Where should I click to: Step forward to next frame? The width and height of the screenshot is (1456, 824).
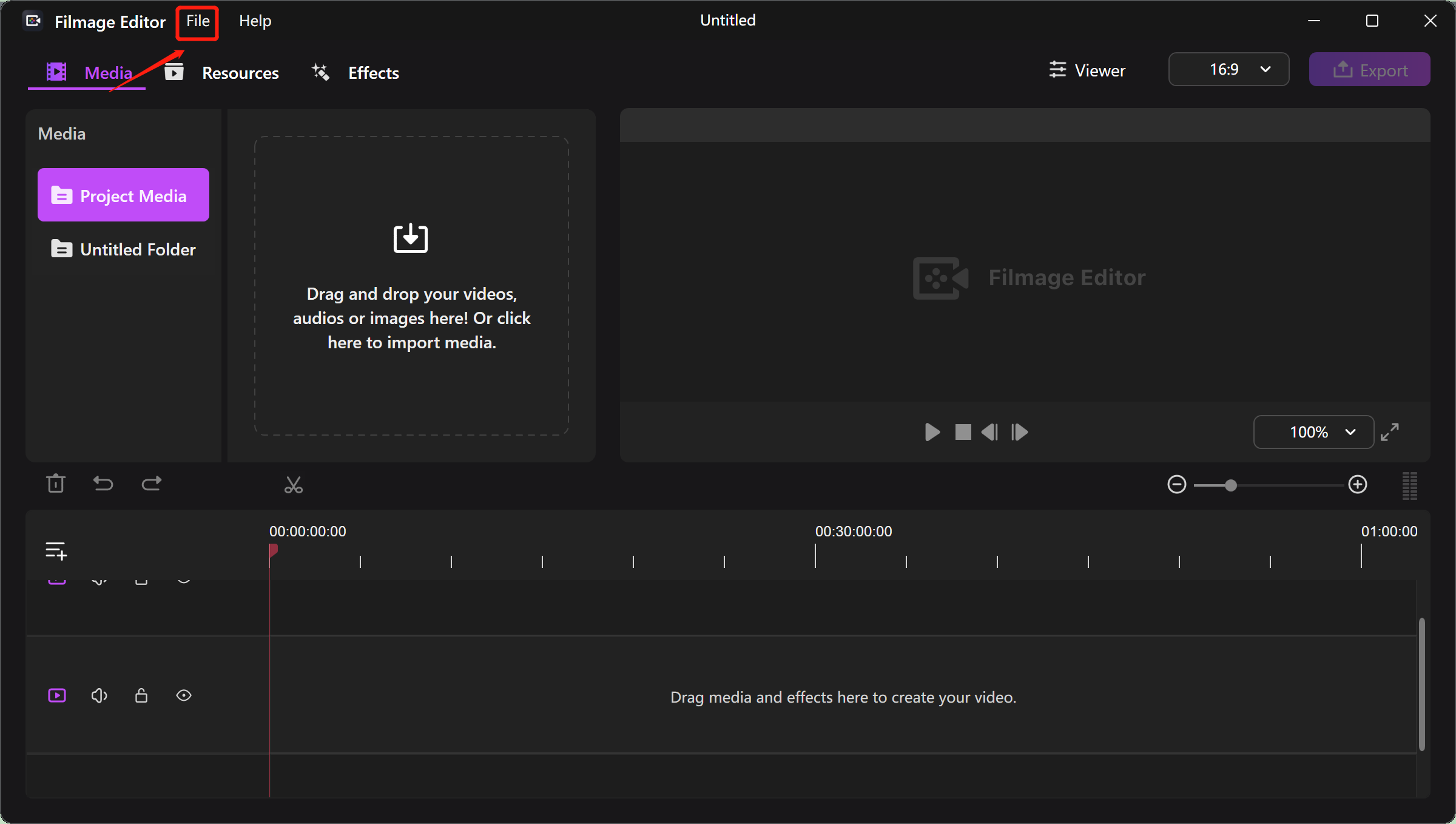(x=1020, y=432)
